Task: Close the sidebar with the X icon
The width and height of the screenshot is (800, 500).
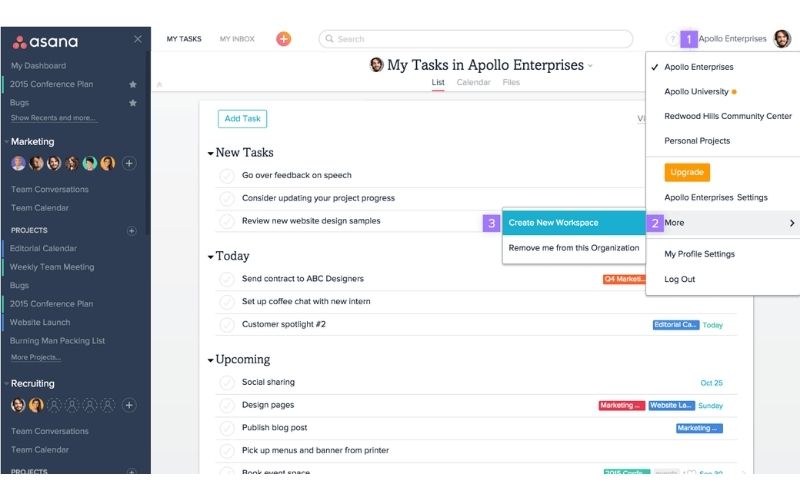Action: (x=138, y=39)
